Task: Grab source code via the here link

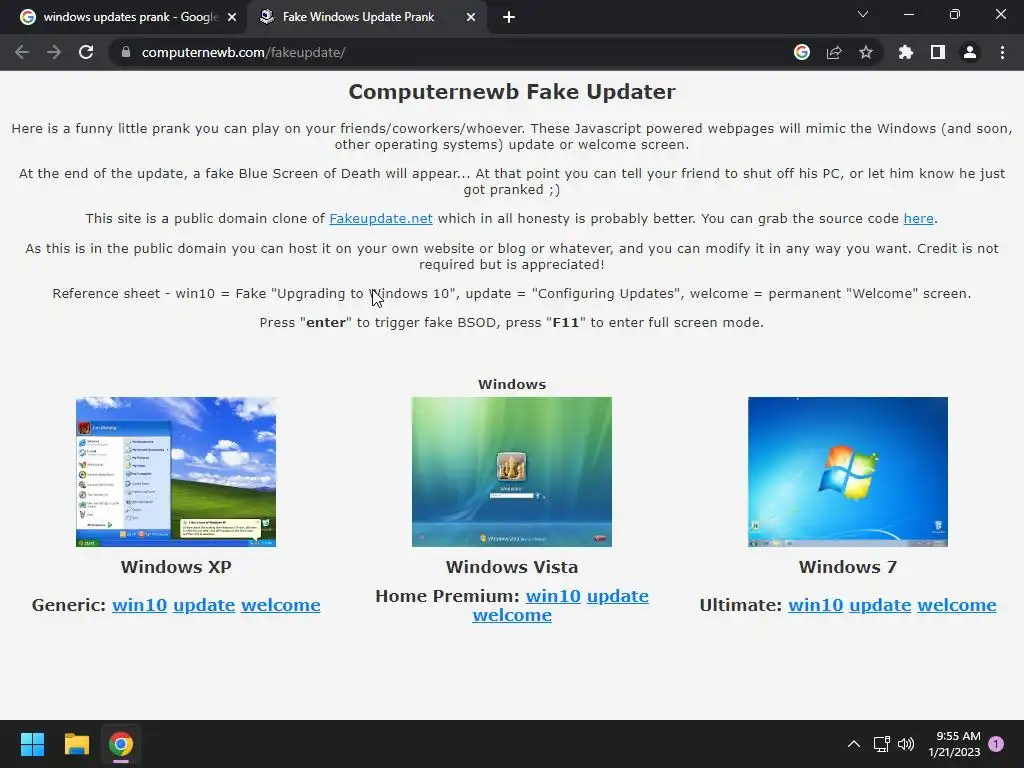Action: point(918,219)
